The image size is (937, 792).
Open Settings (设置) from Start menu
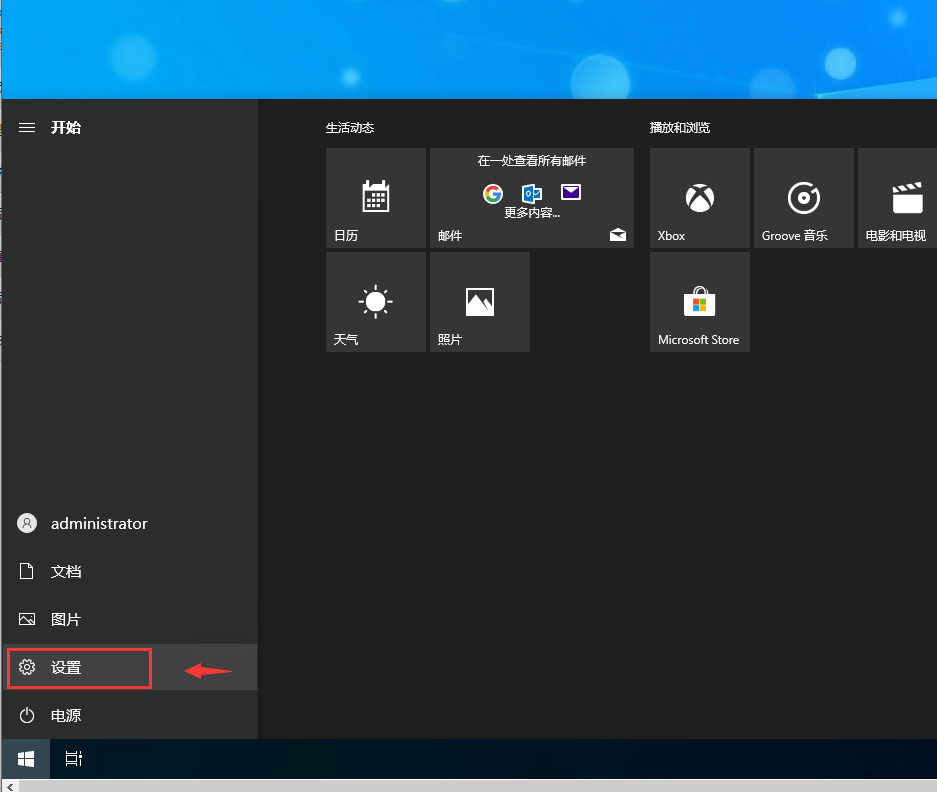click(x=66, y=668)
